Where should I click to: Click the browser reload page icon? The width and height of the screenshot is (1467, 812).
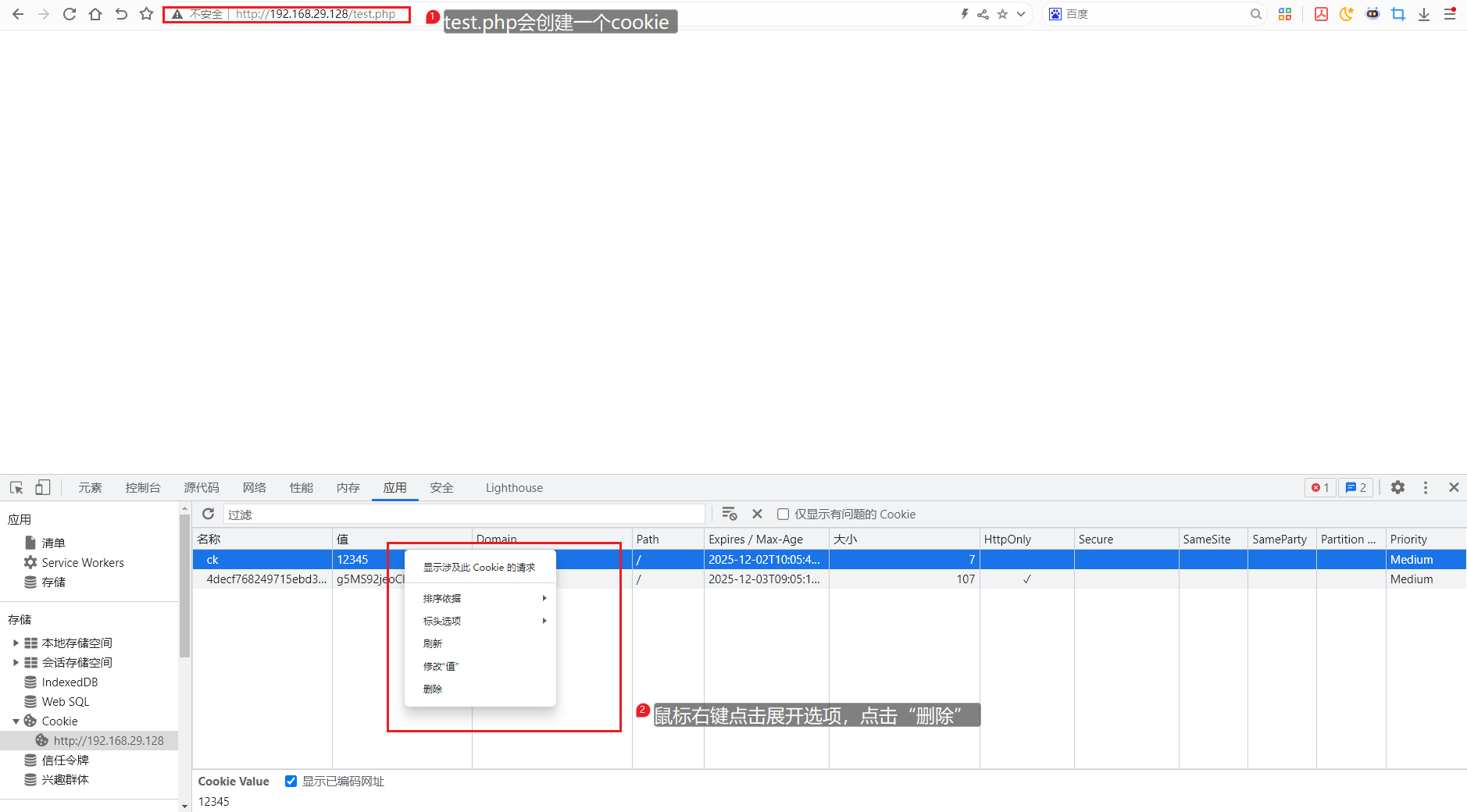pyautogui.click(x=70, y=14)
